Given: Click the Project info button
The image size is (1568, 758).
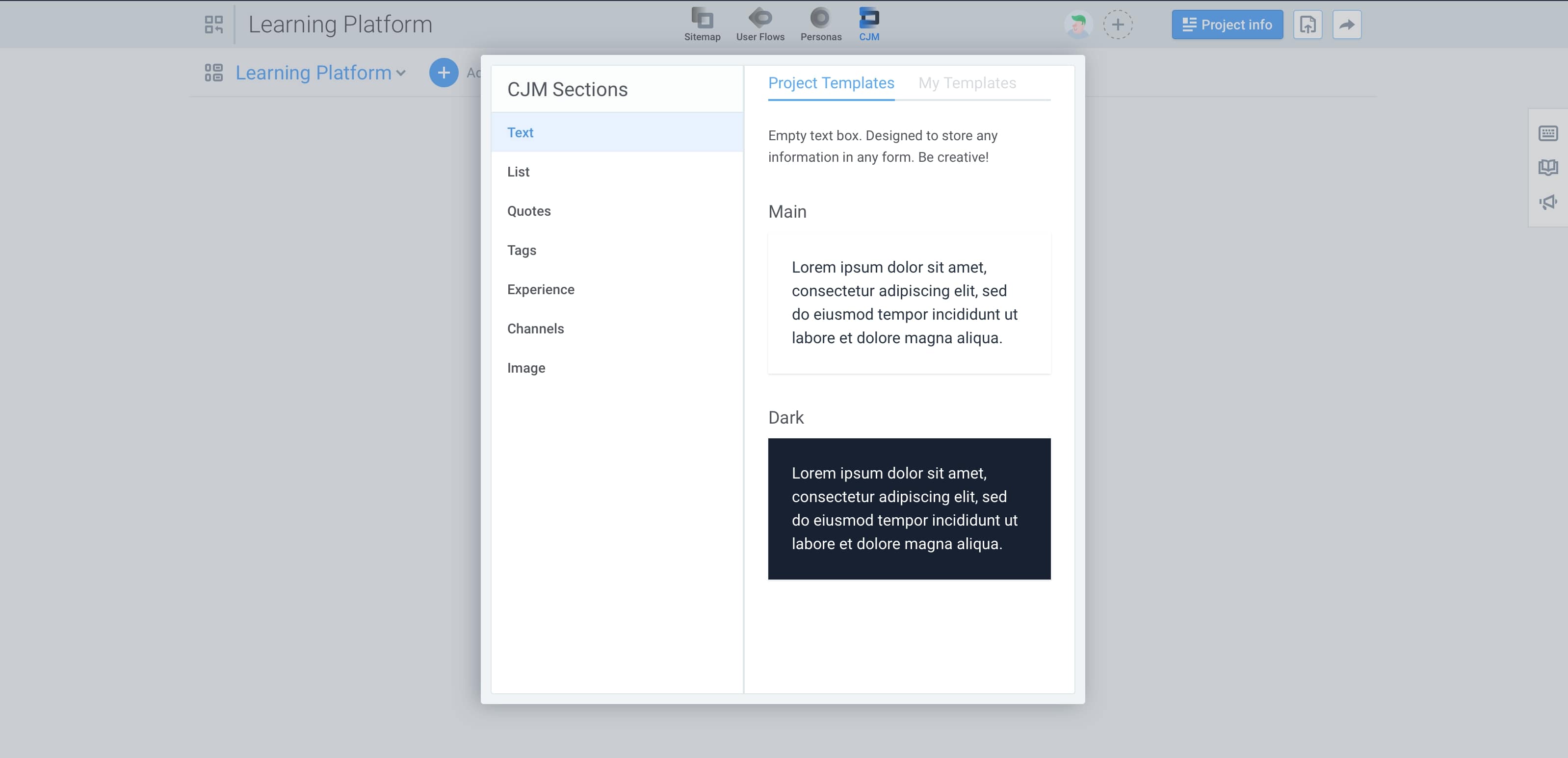Looking at the screenshot, I should [x=1227, y=25].
